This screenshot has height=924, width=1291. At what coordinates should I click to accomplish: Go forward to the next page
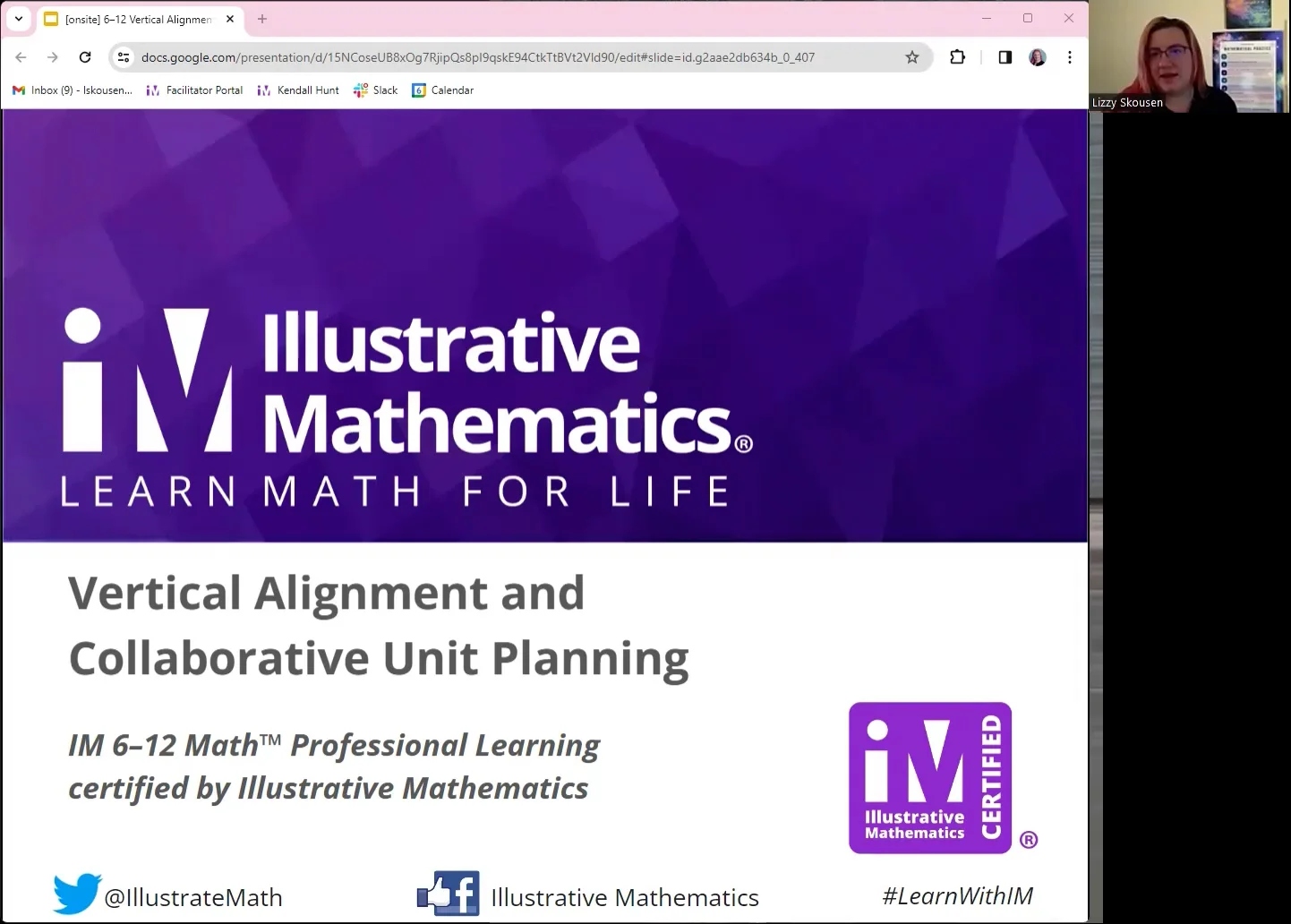pyautogui.click(x=53, y=57)
